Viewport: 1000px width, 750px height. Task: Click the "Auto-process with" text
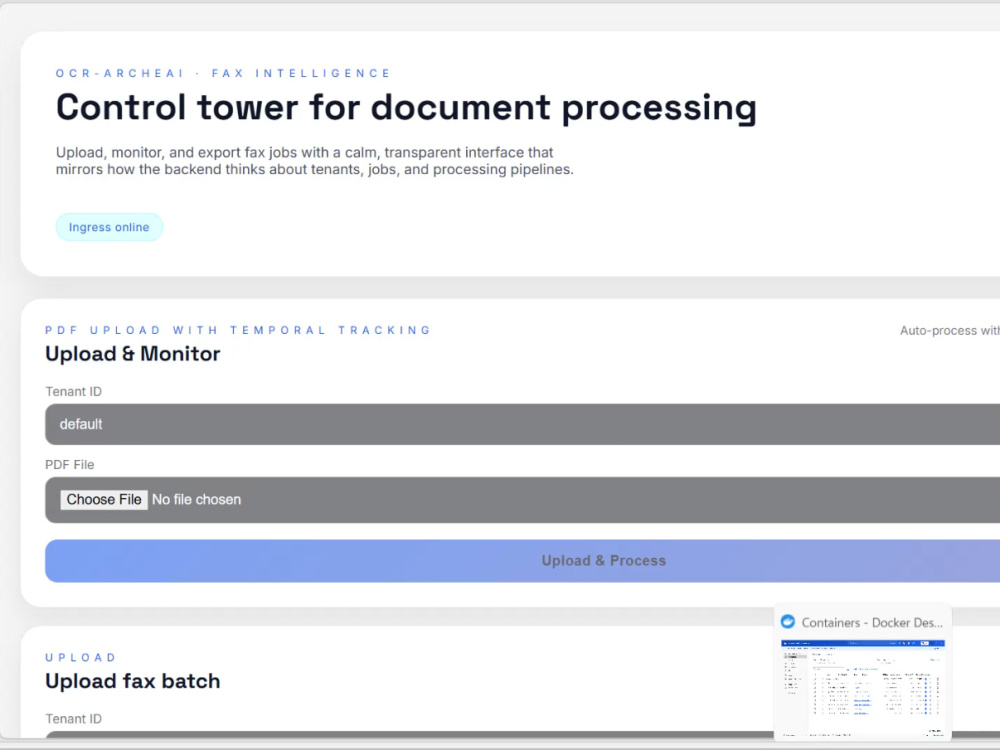click(x=950, y=330)
